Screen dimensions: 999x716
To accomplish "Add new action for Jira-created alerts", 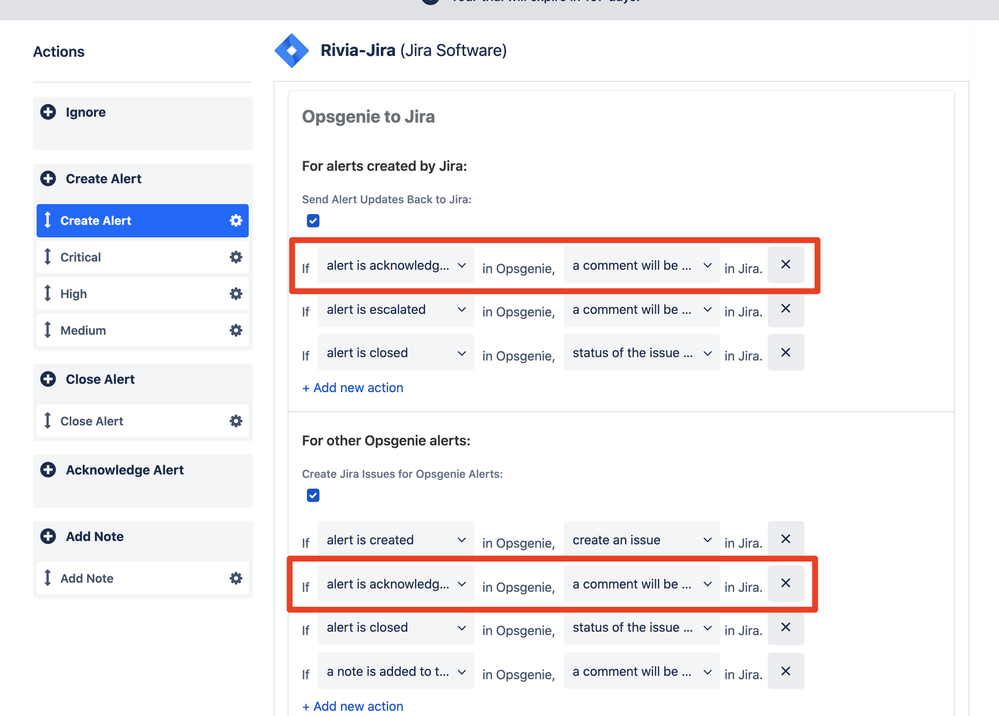I will pos(352,387).
